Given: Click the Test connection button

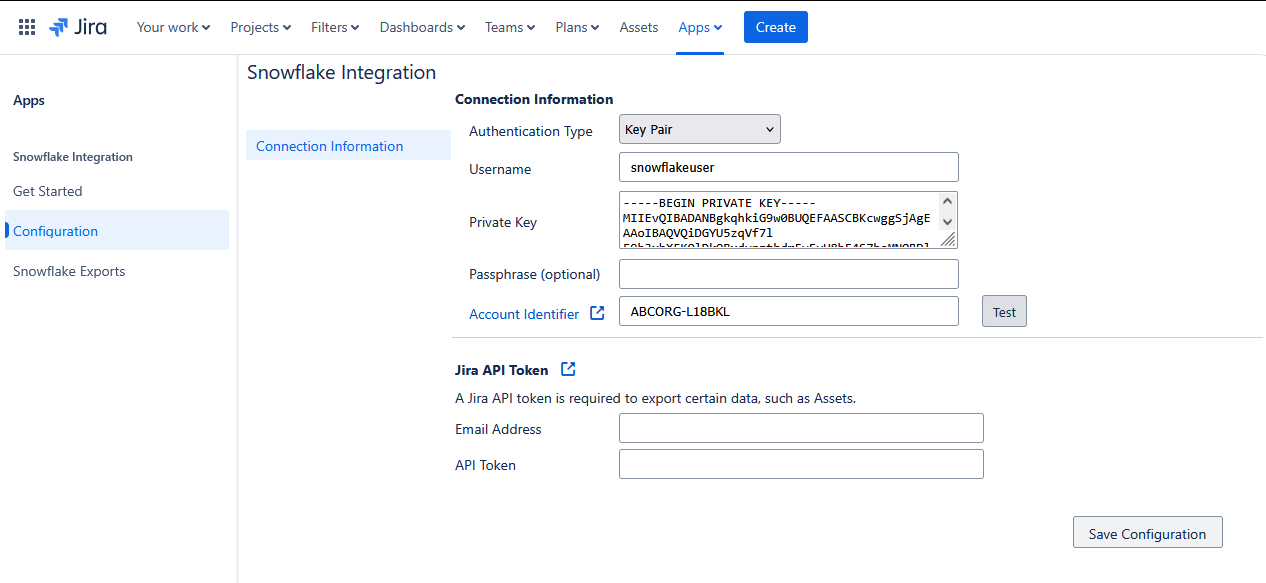Looking at the screenshot, I should point(1004,312).
